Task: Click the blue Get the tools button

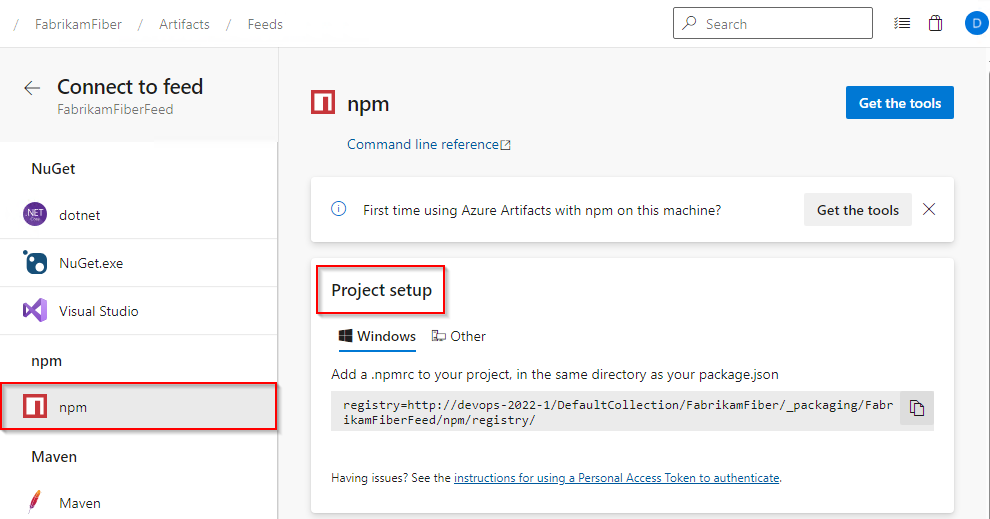Action: point(900,103)
